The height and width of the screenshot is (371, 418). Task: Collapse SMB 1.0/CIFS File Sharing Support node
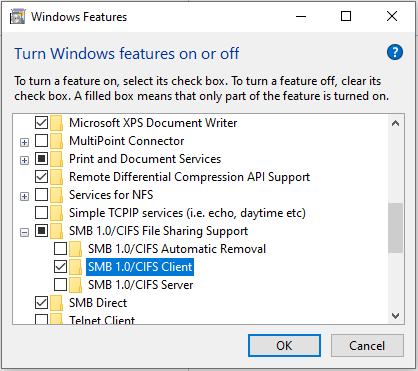pos(24,233)
